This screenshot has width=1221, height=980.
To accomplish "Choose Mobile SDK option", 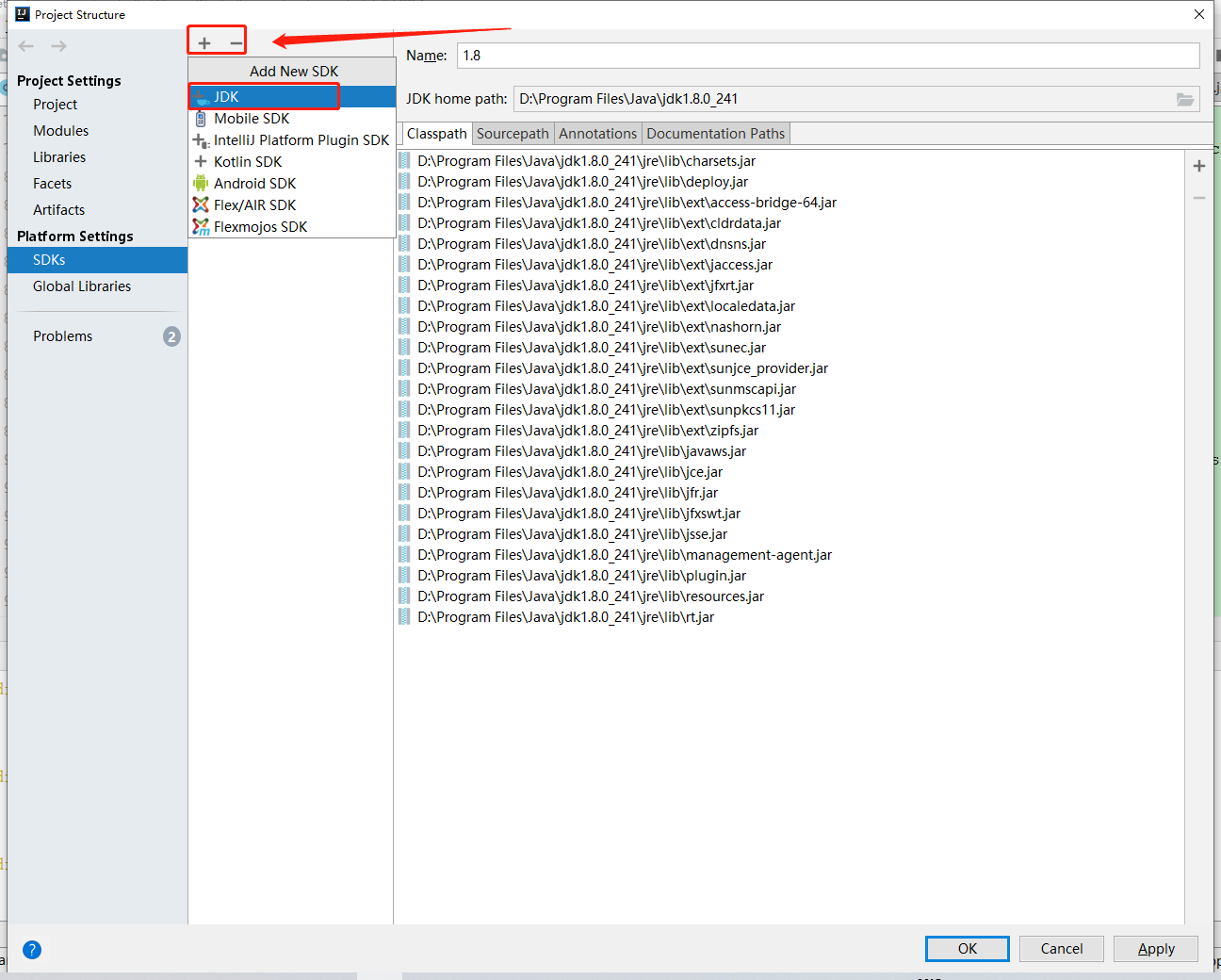I will [x=292, y=119].
